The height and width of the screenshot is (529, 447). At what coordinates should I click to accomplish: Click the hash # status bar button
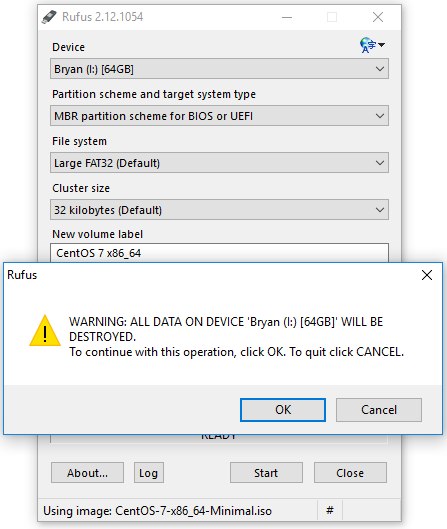[x=330, y=510]
